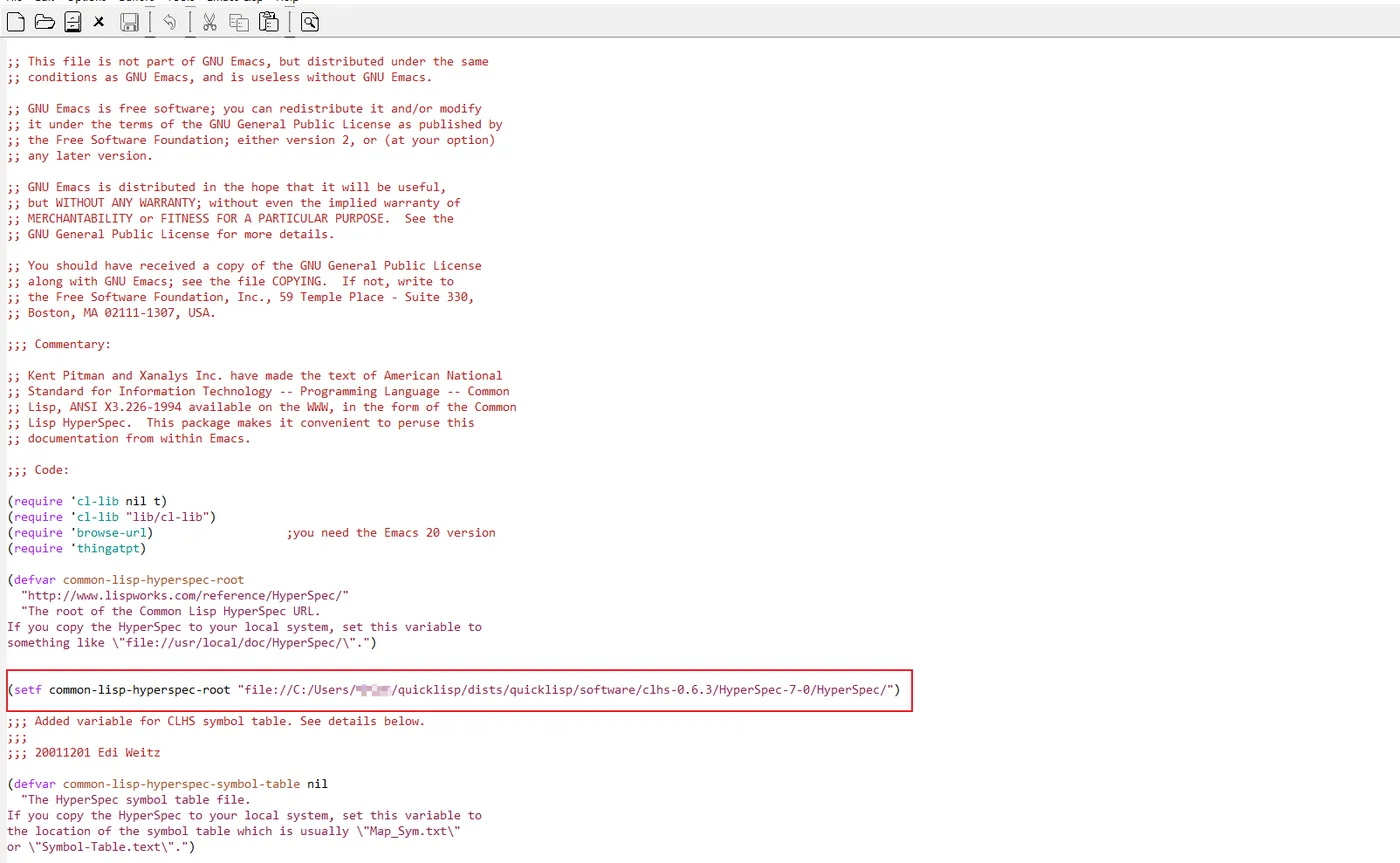Click docstring 'The root of the Common Lisp HyperSpec URL.'
The width and height of the screenshot is (1400, 863).
tap(171, 611)
